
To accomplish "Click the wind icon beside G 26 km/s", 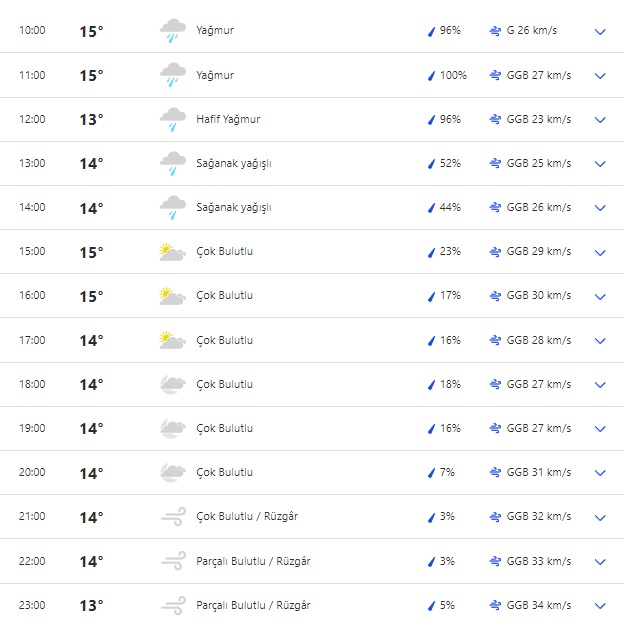I will tap(495, 31).
